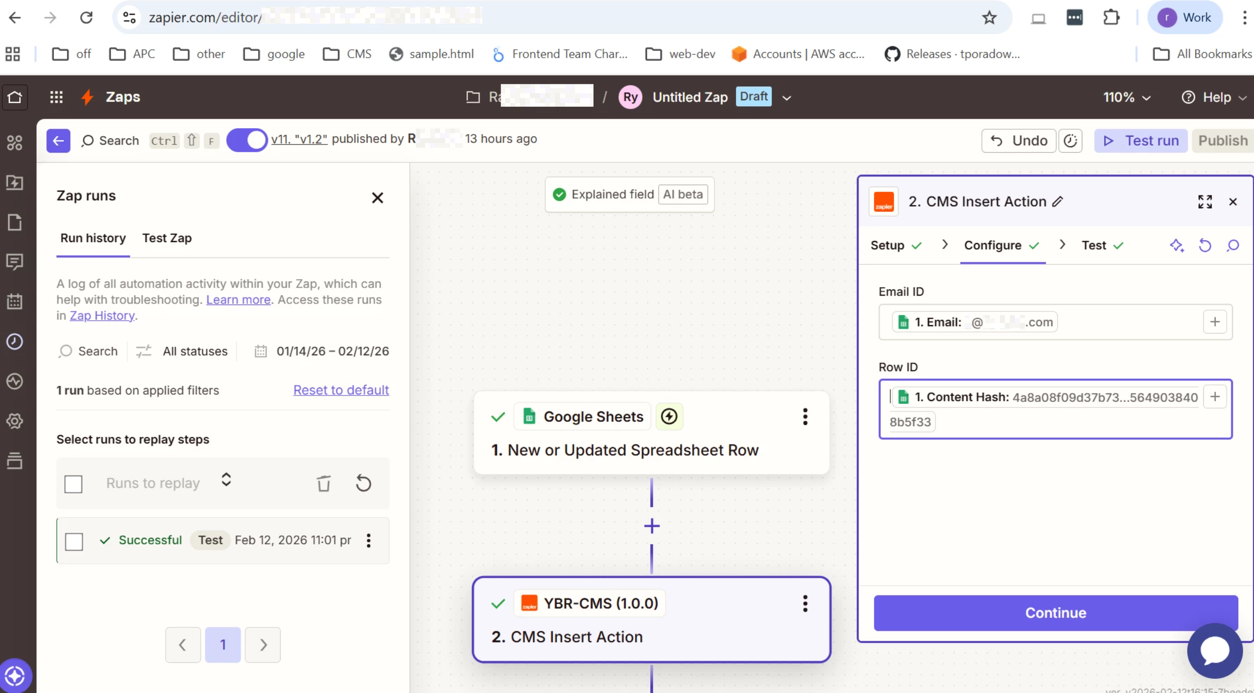The width and height of the screenshot is (1254, 693).
Task: Open the apps grid icon next to Zaps
Action: [x=56, y=97]
